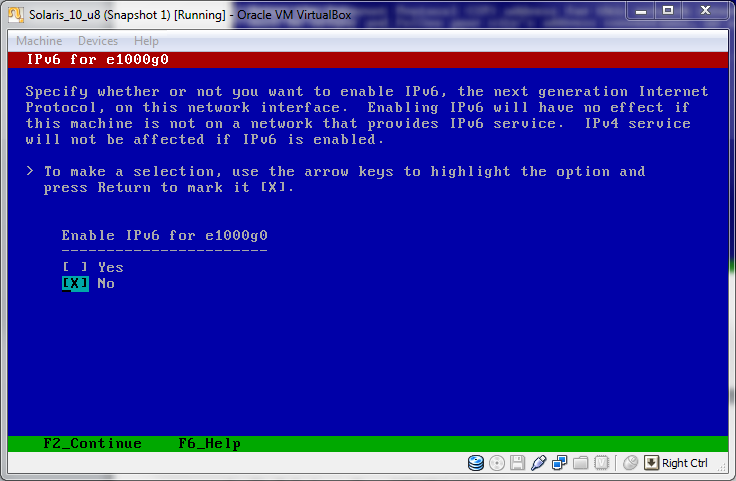
Task: Open the USB devices indicator icon
Action: click(538, 463)
